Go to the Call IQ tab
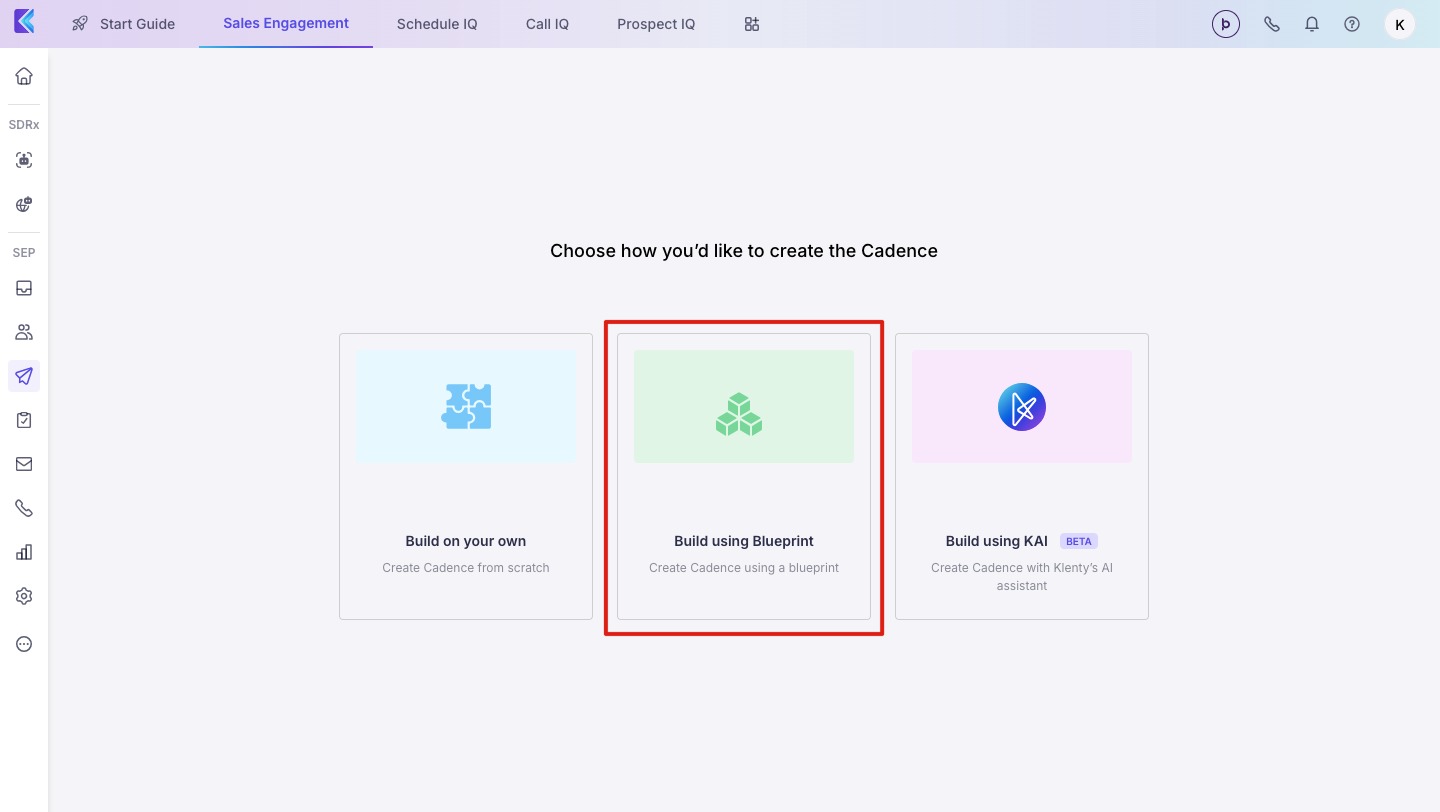 coord(547,24)
